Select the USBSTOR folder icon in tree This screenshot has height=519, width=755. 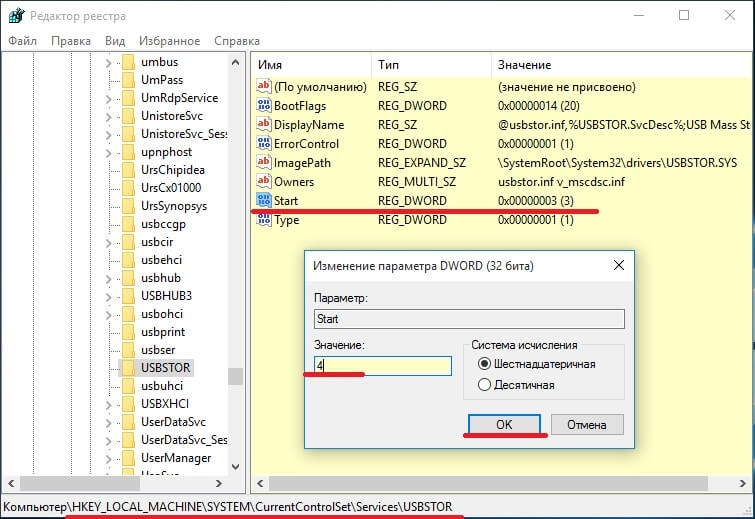(128, 368)
